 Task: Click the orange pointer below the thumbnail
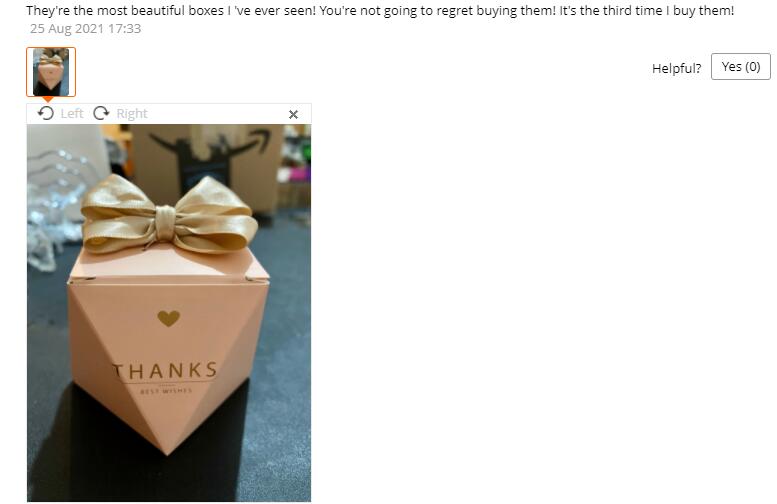48,100
